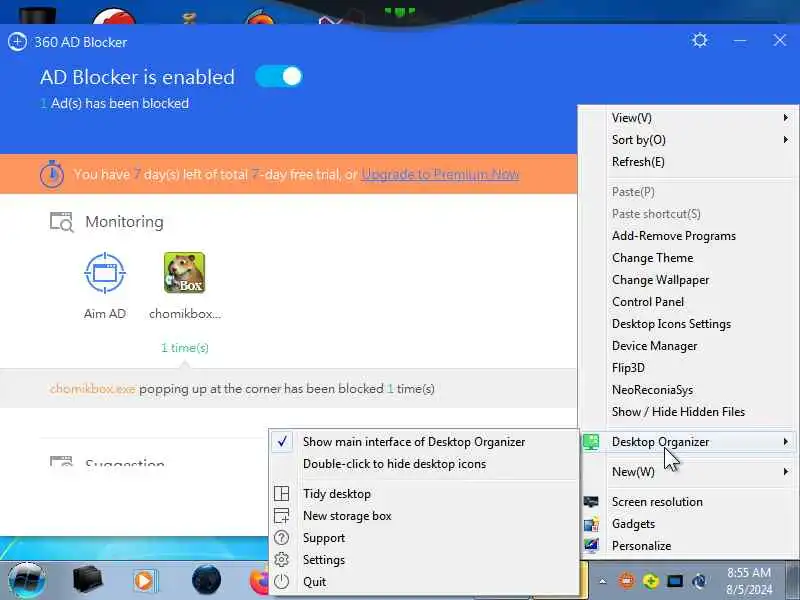Viewport: 800px width, 600px height.
Task: Open Add-Remove Programs from context menu
Action: [x=673, y=236]
